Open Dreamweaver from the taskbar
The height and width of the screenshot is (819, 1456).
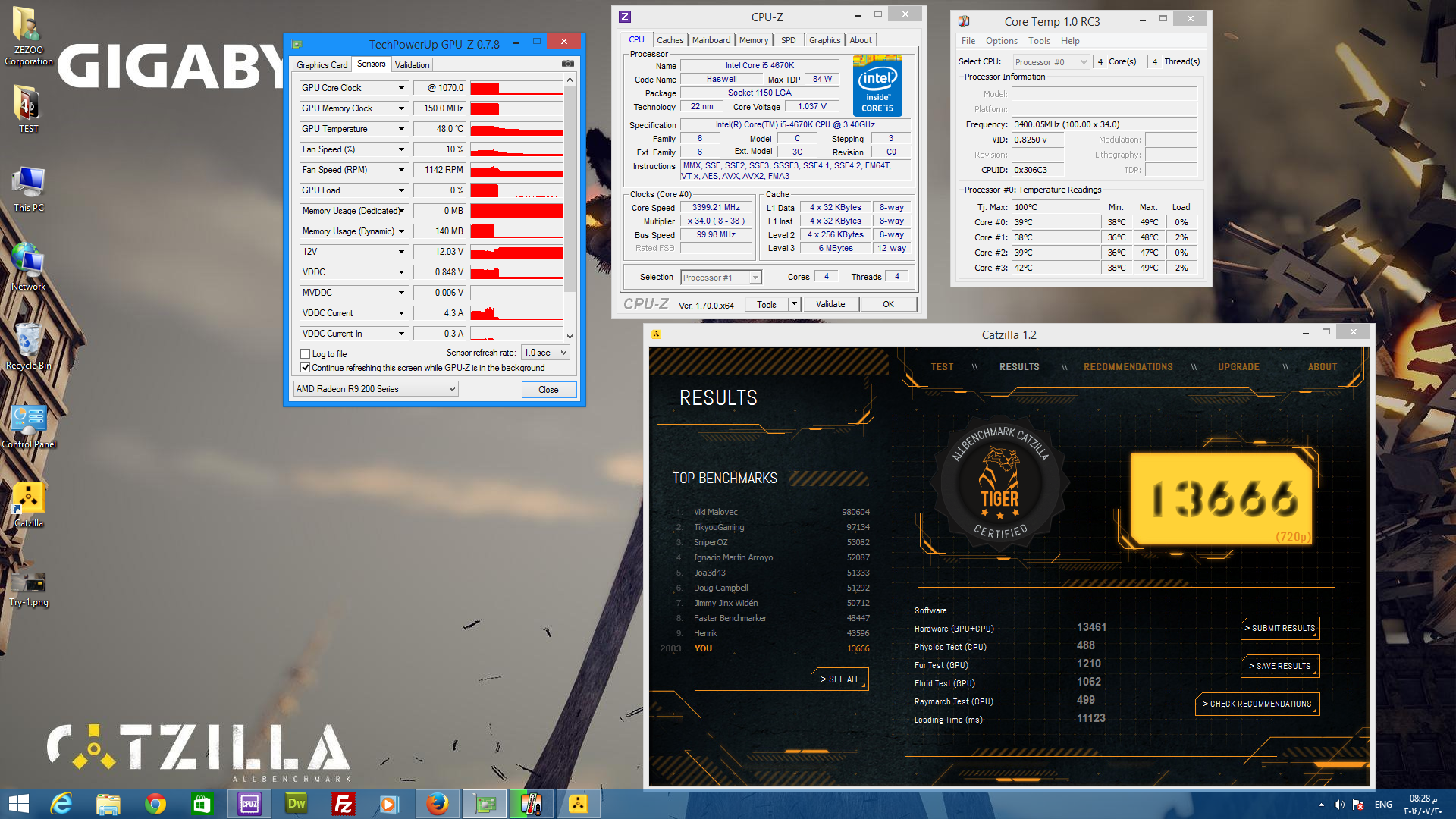[x=297, y=804]
